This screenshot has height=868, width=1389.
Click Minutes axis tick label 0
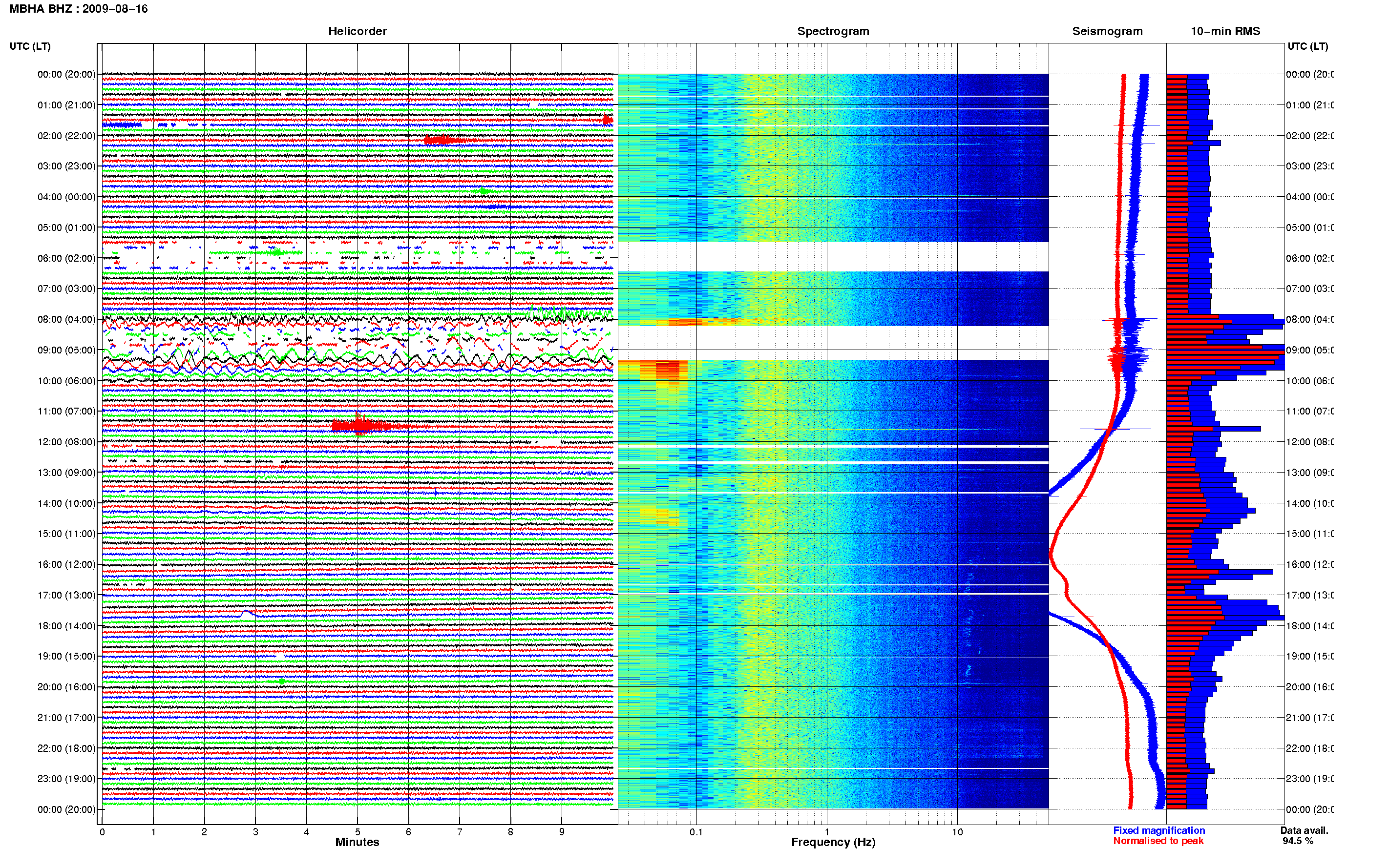click(102, 832)
